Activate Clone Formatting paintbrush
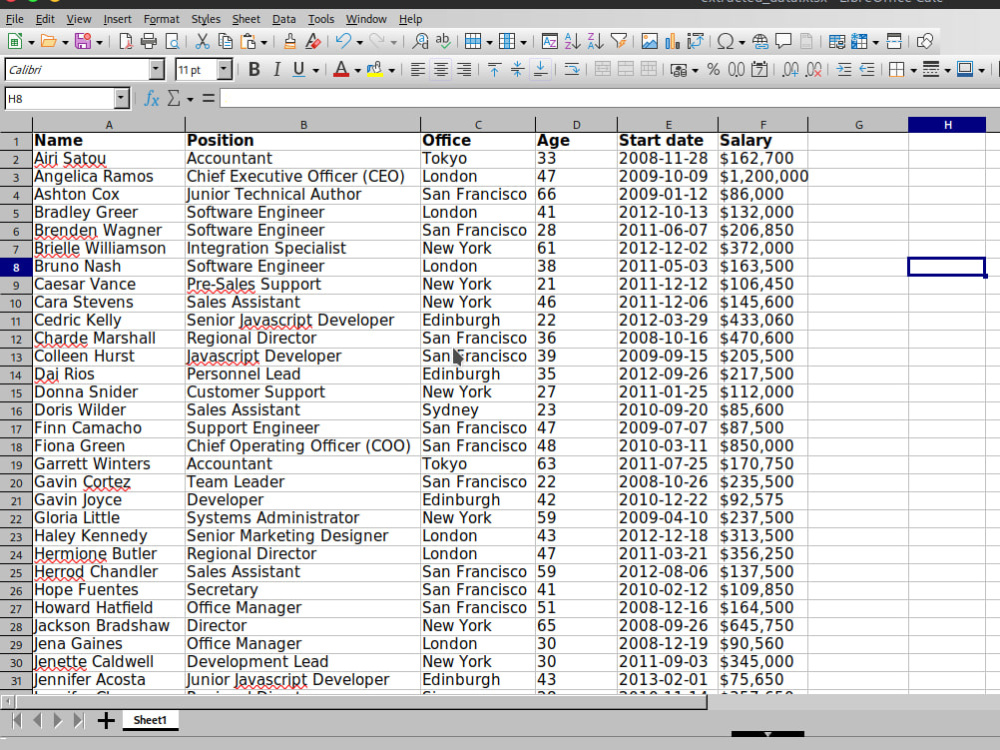 (x=290, y=42)
